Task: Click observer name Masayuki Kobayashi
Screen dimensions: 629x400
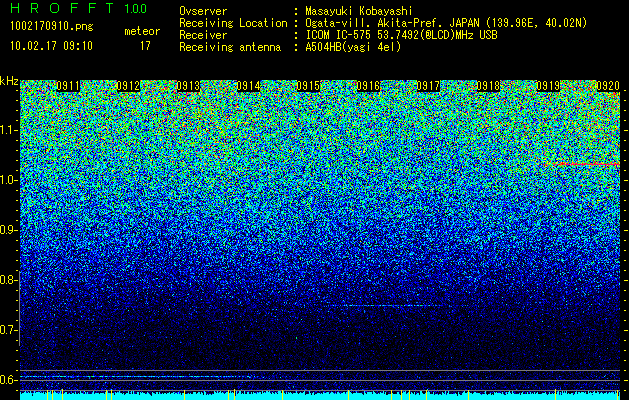Action: tap(359, 11)
